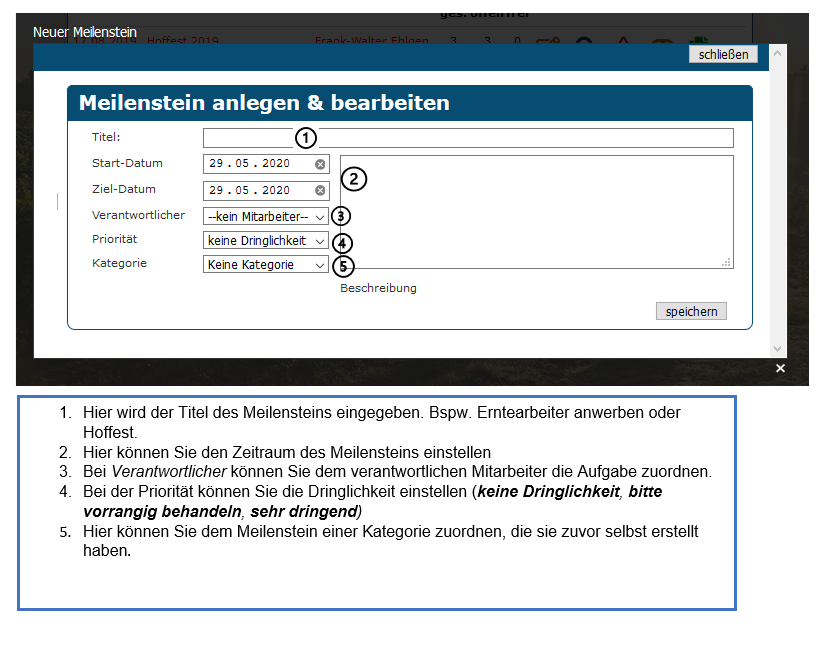
Task: Click the circled number 5 marker
Action: [342, 266]
